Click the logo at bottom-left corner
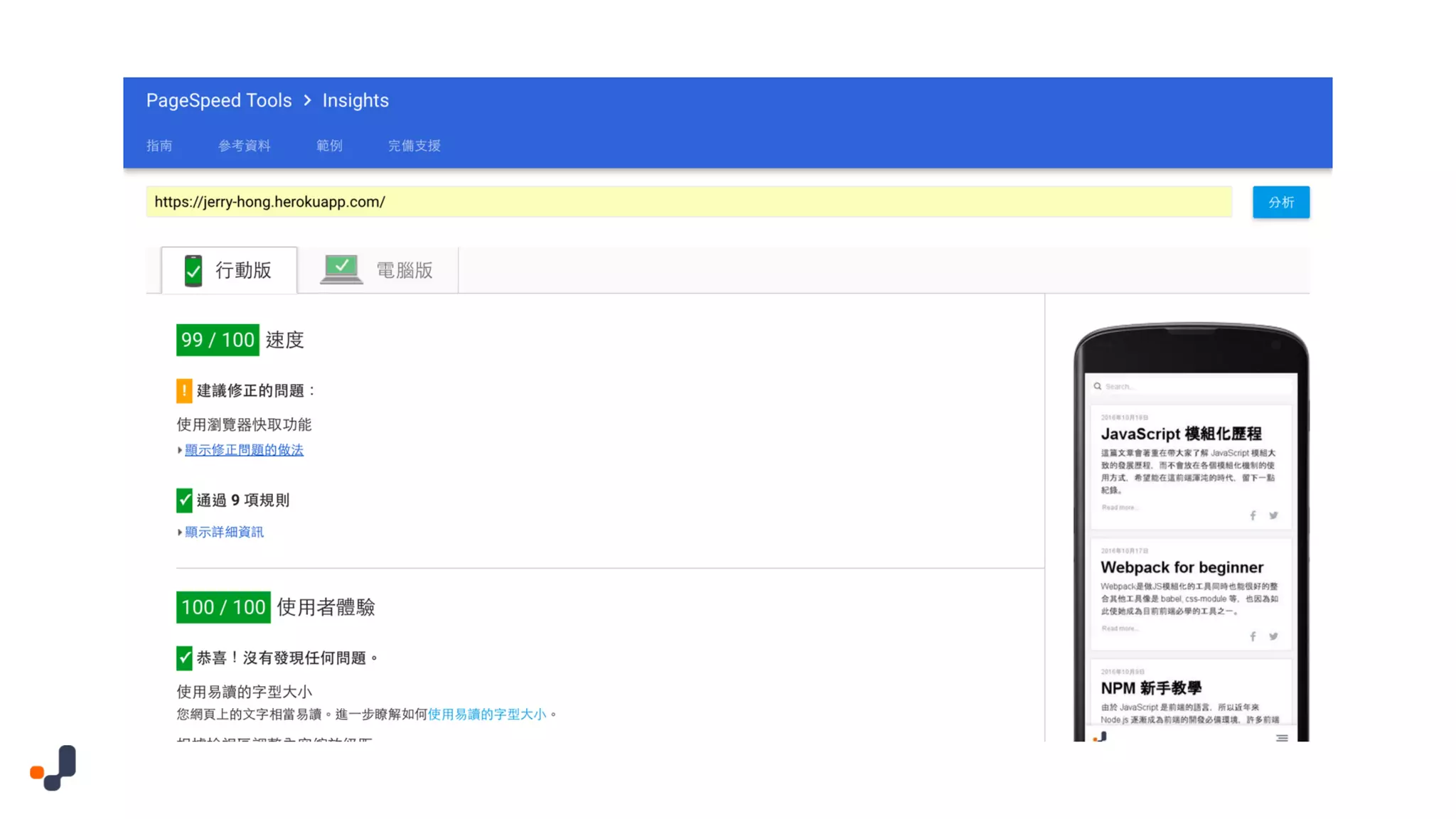Image resolution: width=1456 pixels, height=819 pixels. [54, 768]
